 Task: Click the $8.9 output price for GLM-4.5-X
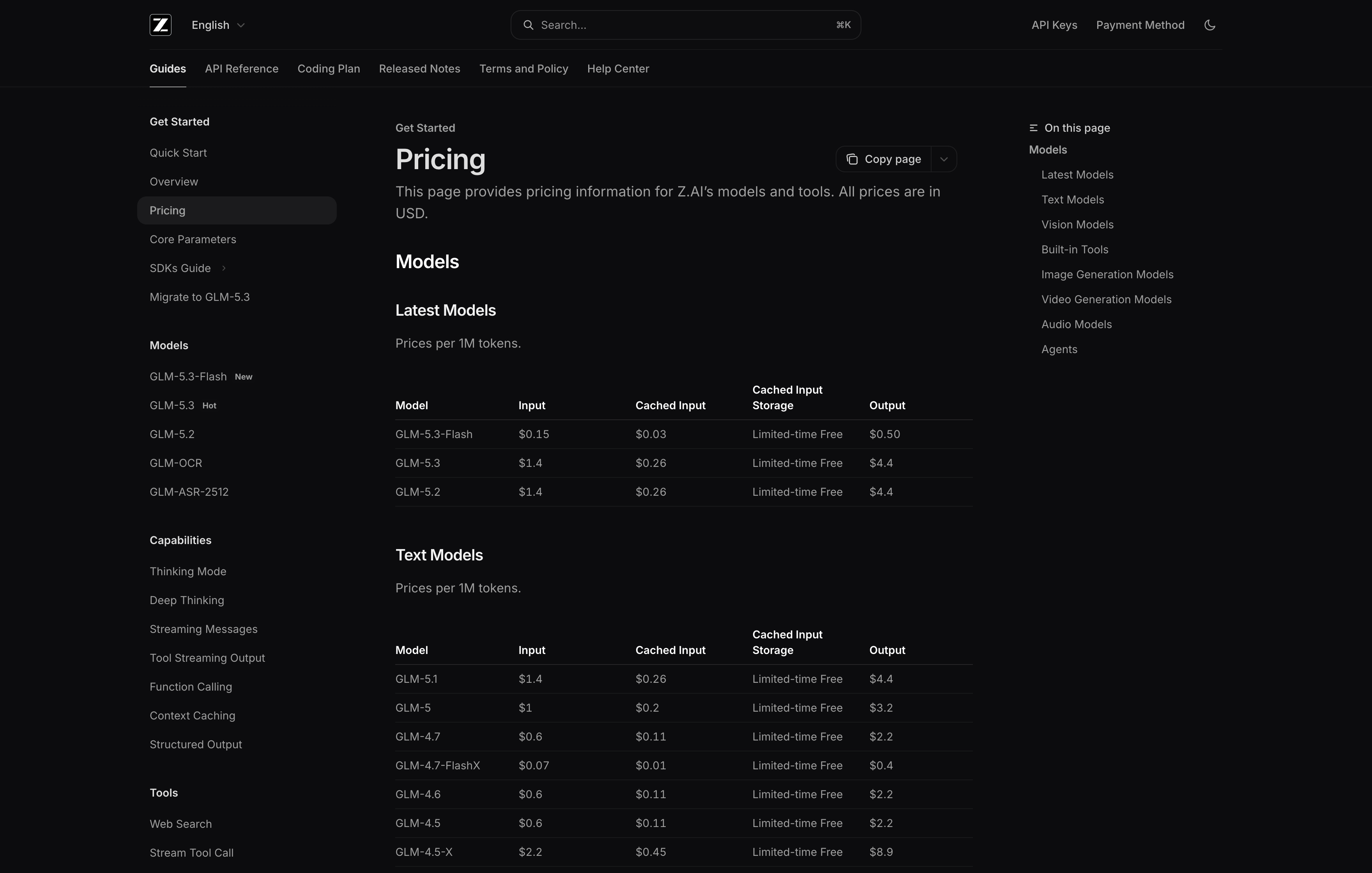click(881, 852)
